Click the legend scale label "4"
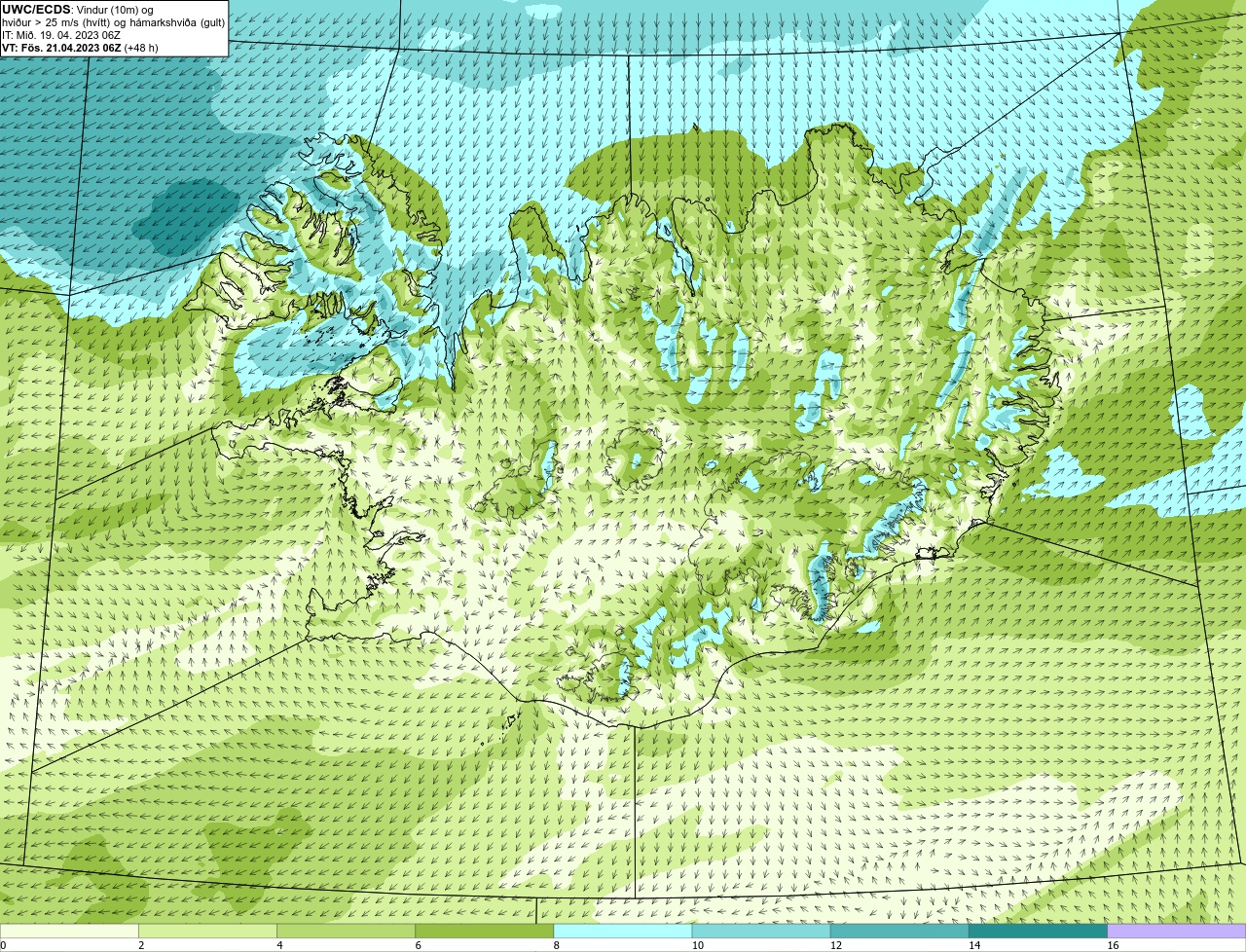 coord(279,945)
